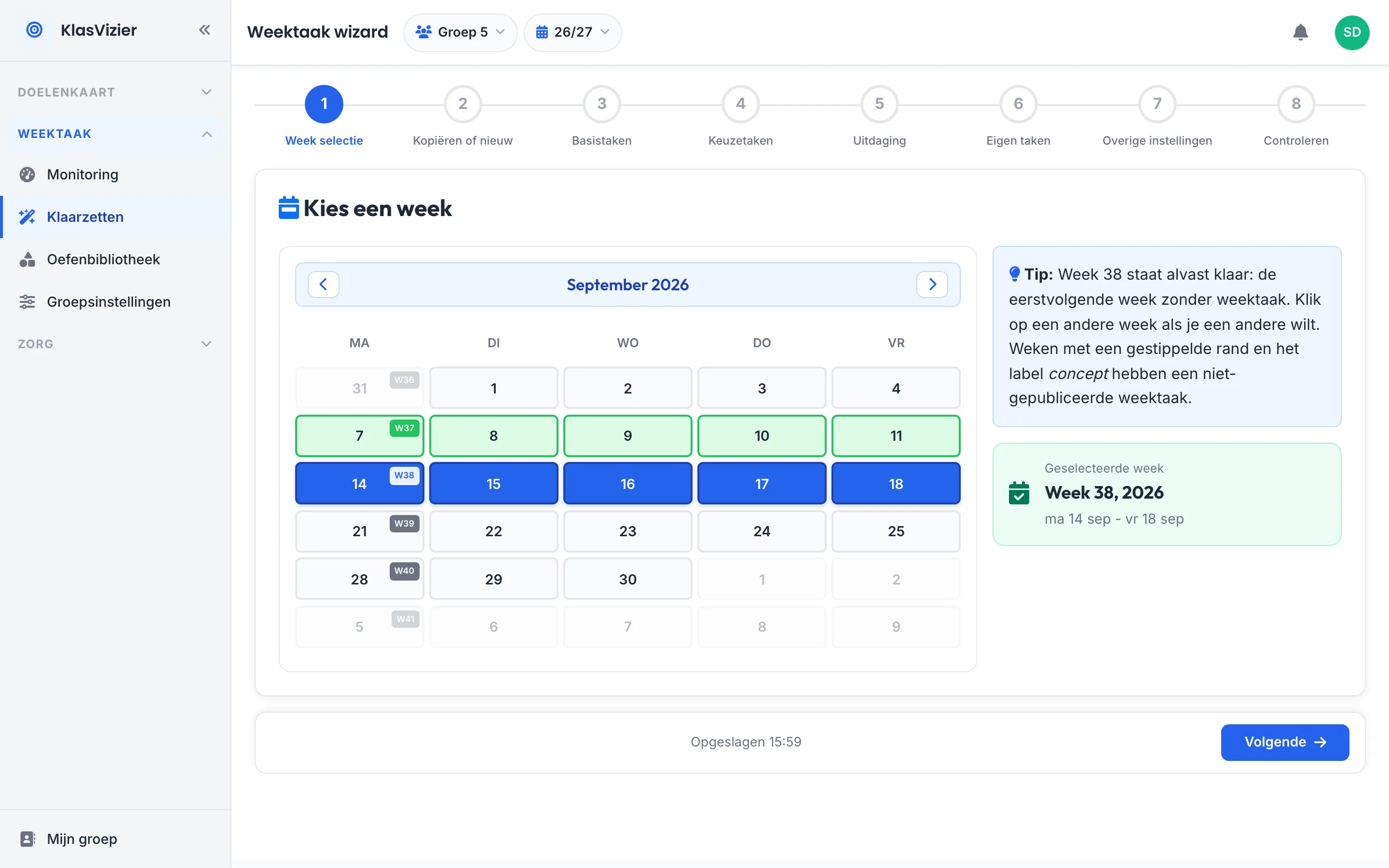Click the Week 38, 2026 selected week text
Screen dimensions: 1389x868
[1104, 492]
